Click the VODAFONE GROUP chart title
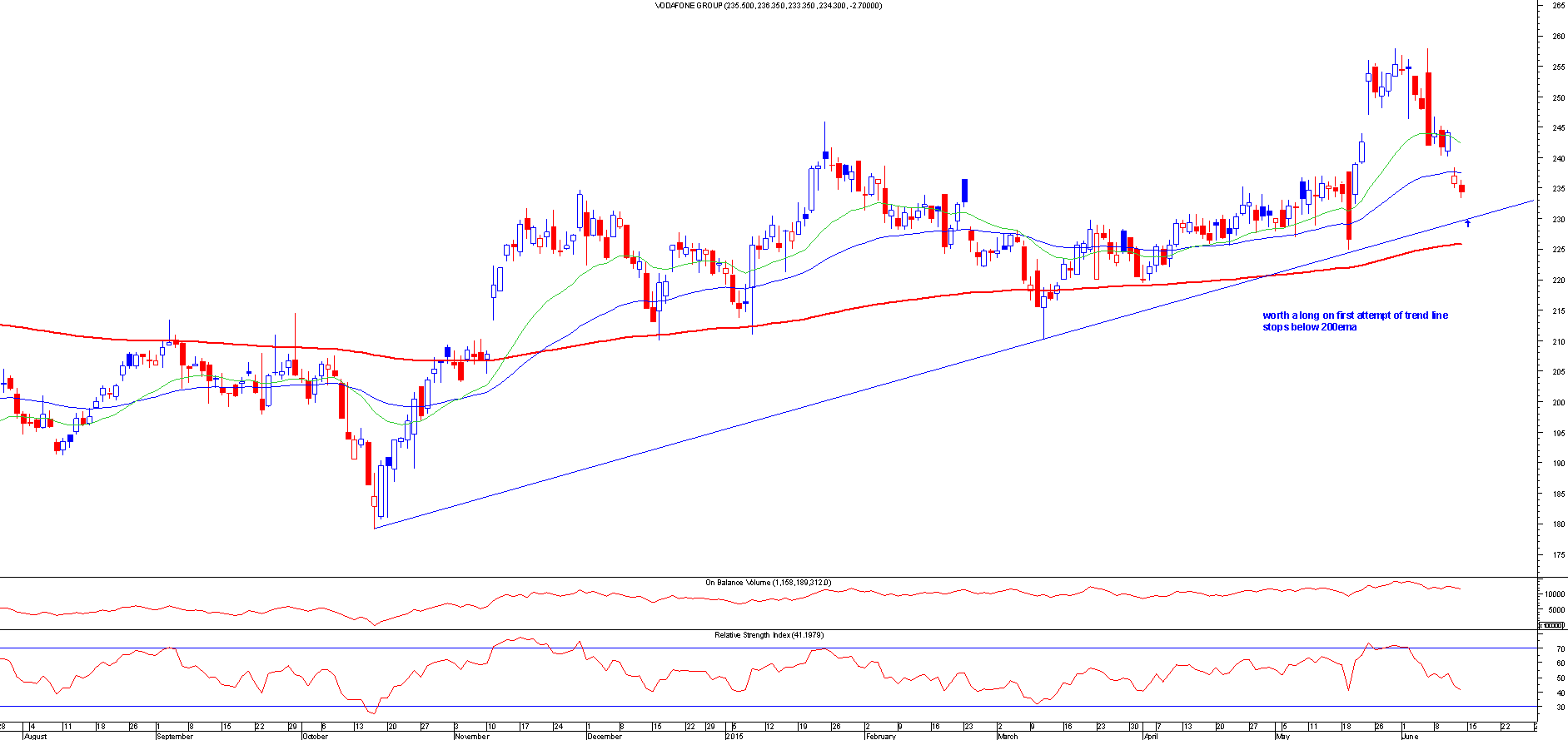Screen dimensions: 1568x740 pos(769,6)
